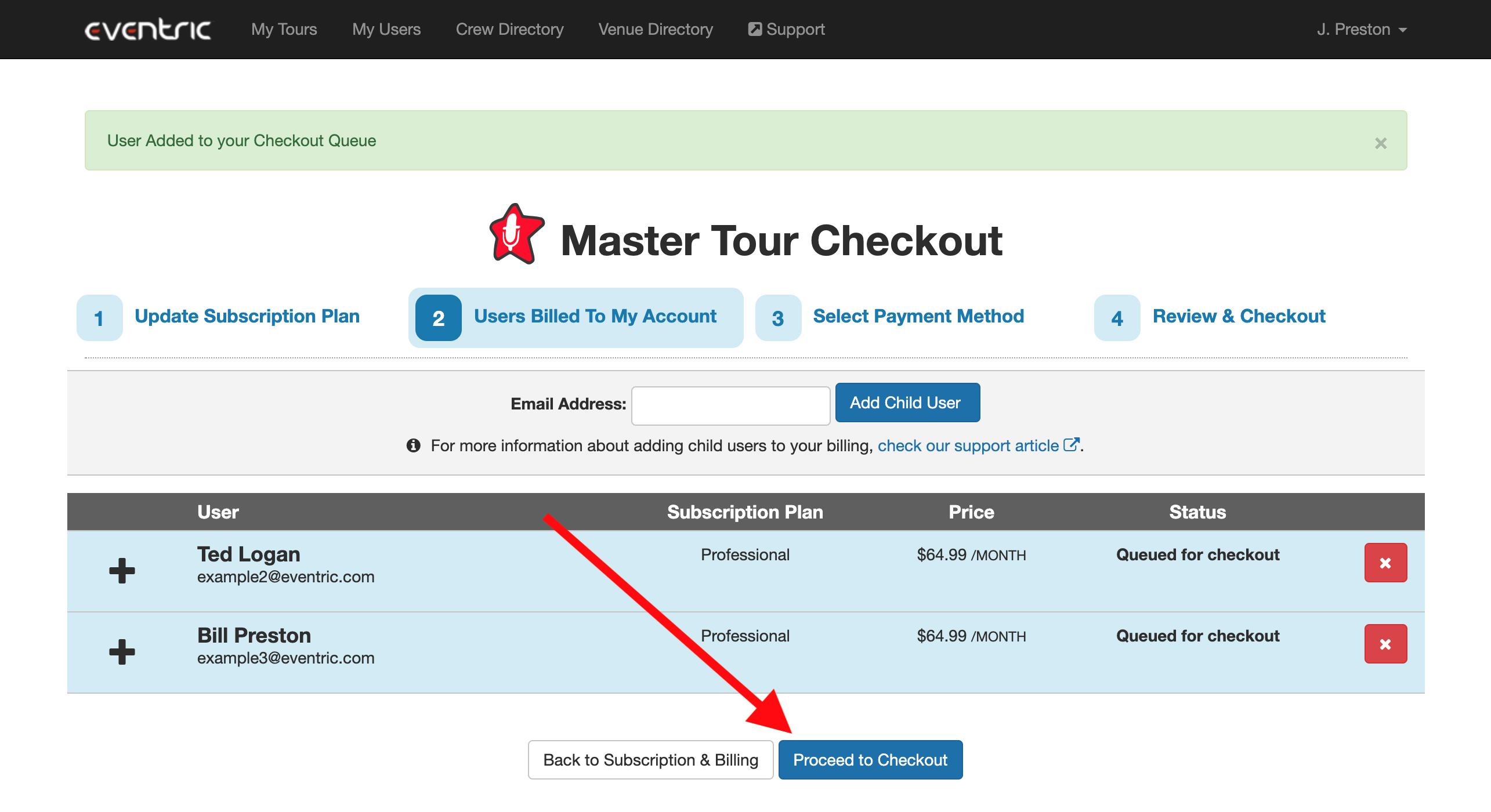Expand Ted Logan row with plus icon
Viewport: 1491px width, 812px height.
point(122,571)
